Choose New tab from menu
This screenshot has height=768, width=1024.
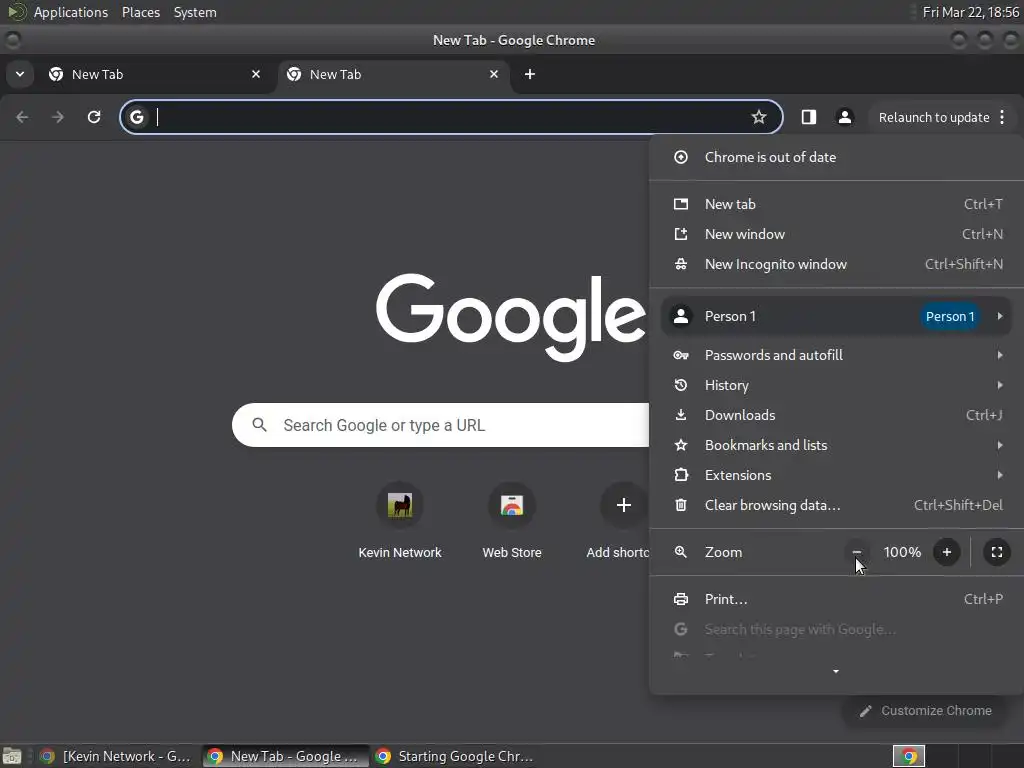coord(837,204)
